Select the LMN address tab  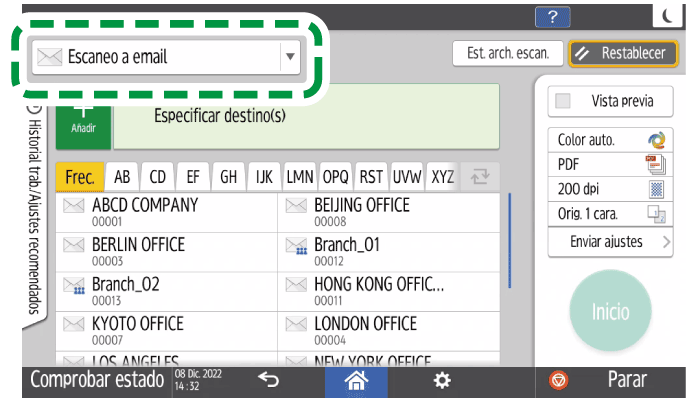coord(300,177)
